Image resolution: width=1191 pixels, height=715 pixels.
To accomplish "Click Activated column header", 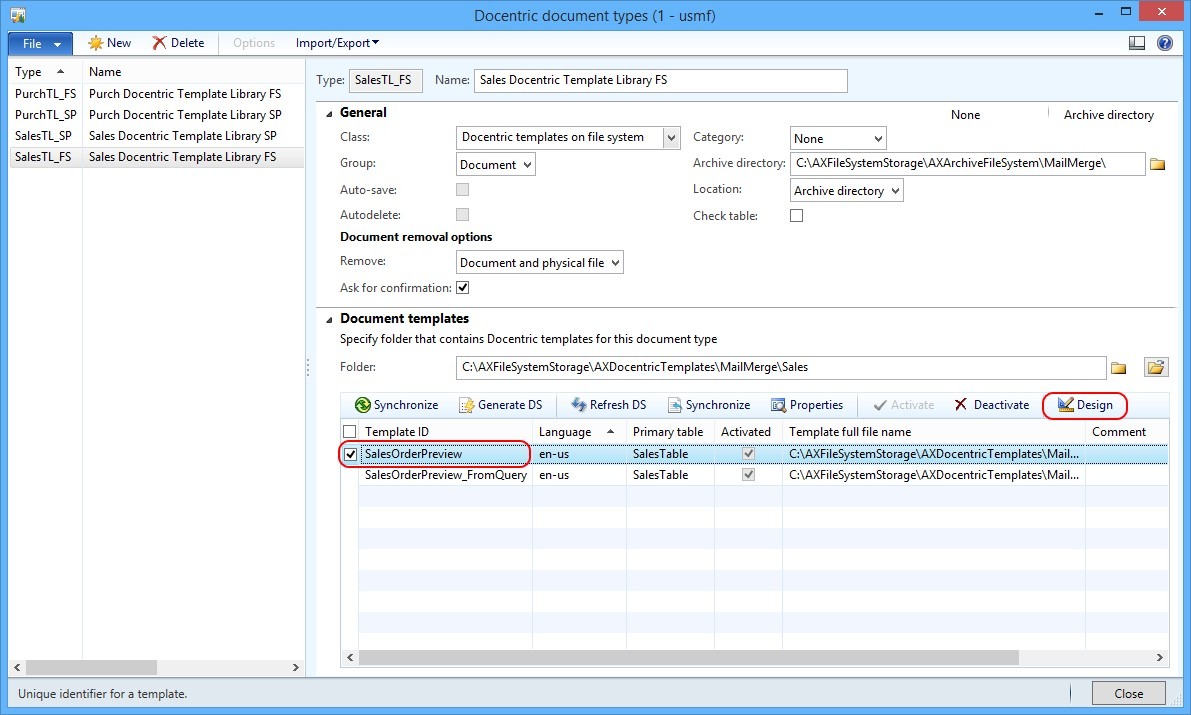I will (x=748, y=432).
